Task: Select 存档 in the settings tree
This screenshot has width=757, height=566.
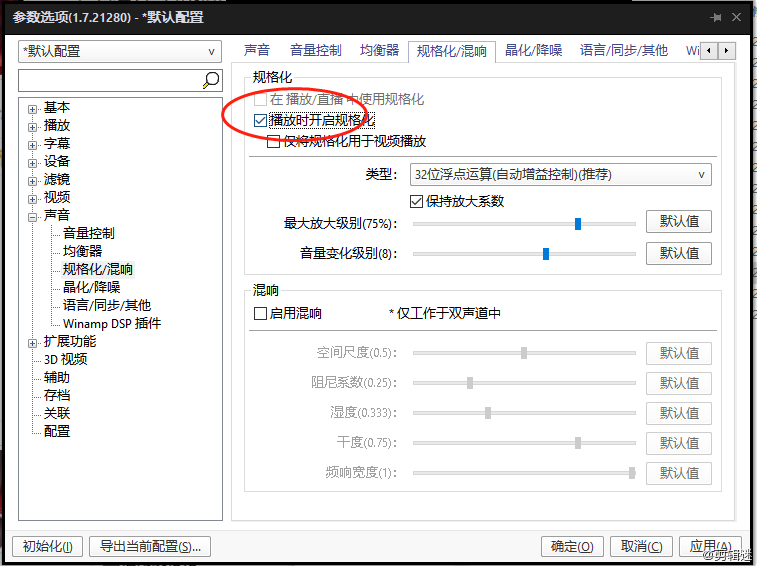Action: coord(57,395)
